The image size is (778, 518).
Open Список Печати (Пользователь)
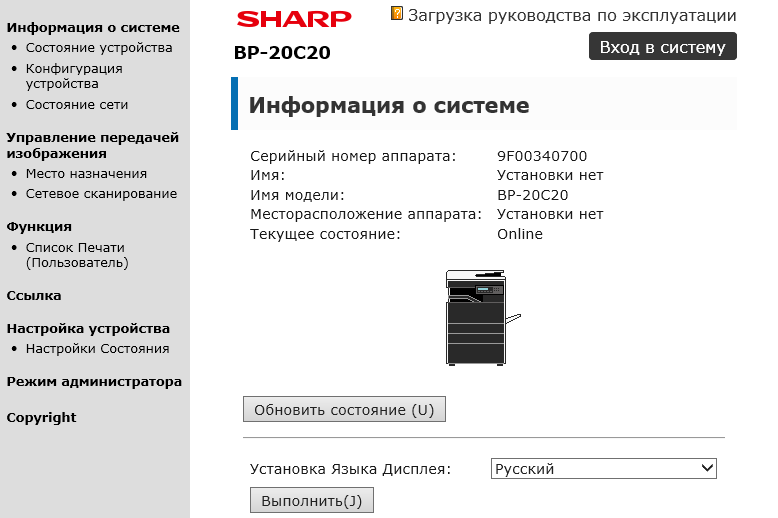click(x=77, y=255)
